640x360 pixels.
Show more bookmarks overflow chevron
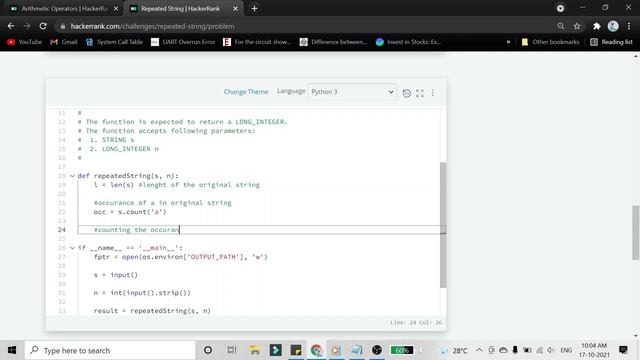pyautogui.click(x=508, y=42)
